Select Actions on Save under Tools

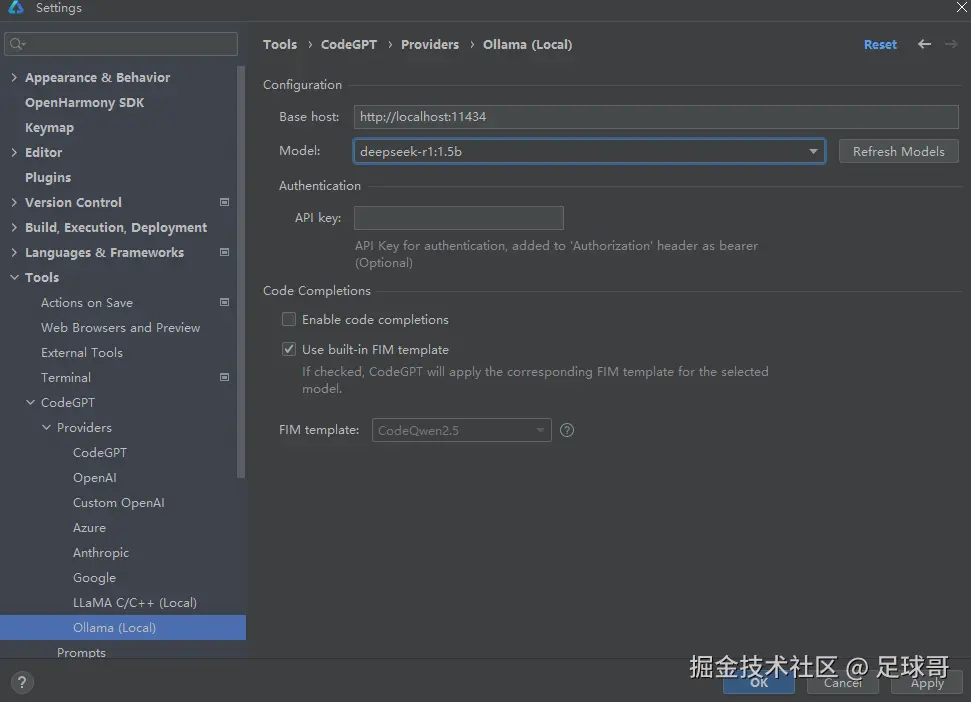87,303
